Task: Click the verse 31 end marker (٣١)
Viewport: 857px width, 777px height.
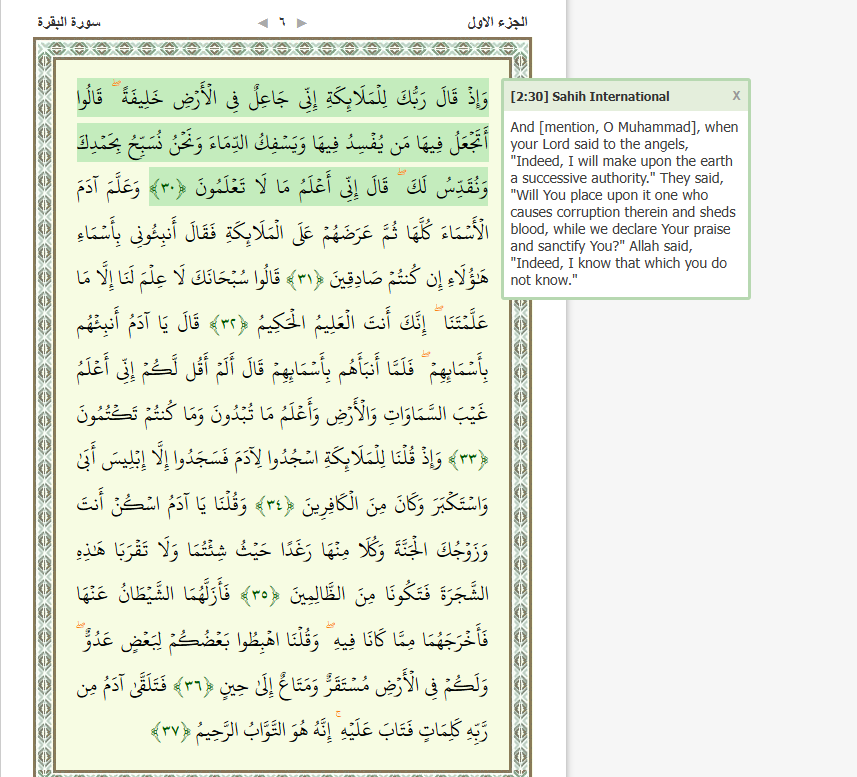Action: pyautogui.click(x=305, y=279)
